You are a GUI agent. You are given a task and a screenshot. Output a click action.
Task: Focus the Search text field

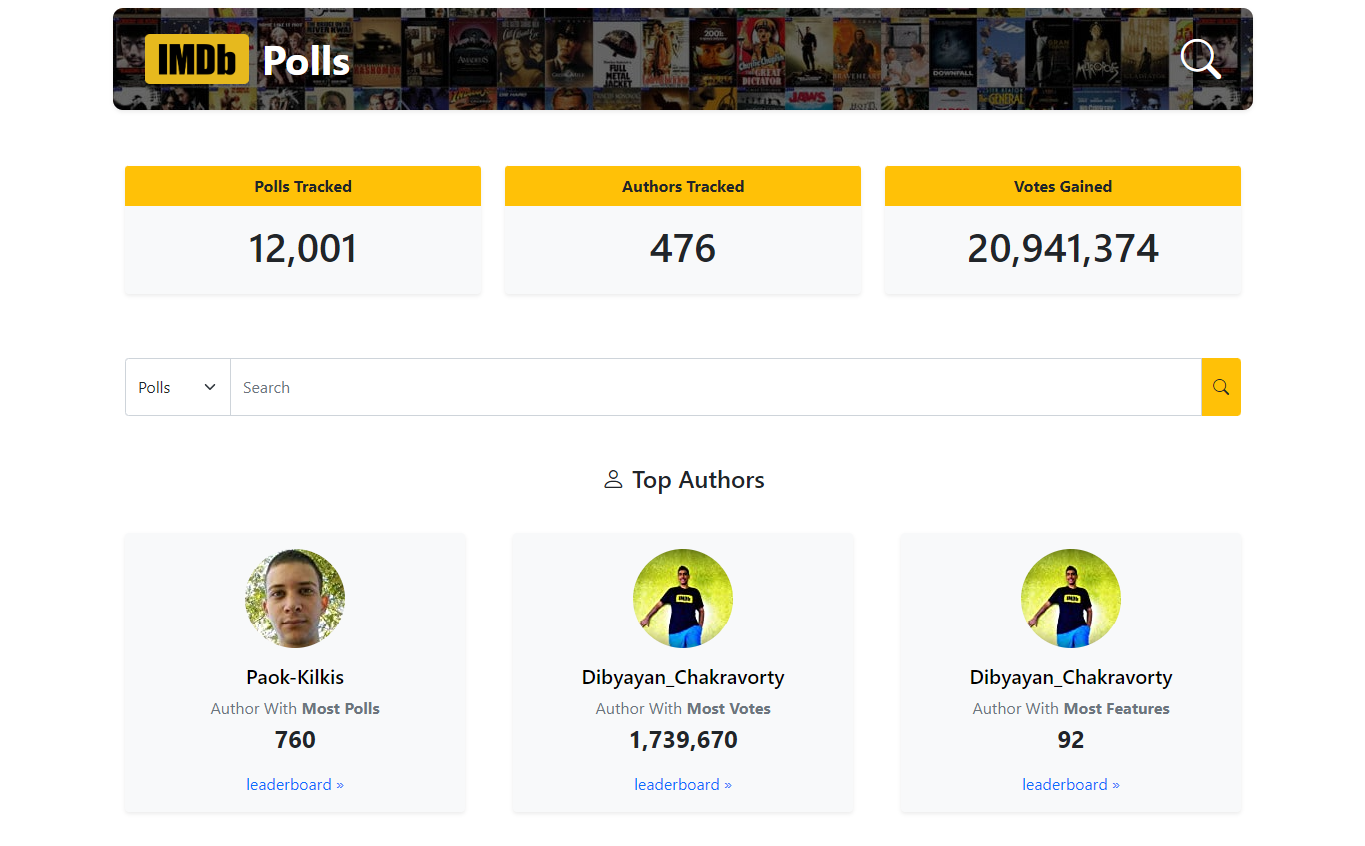pyautogui.click(x=715, y=387)
